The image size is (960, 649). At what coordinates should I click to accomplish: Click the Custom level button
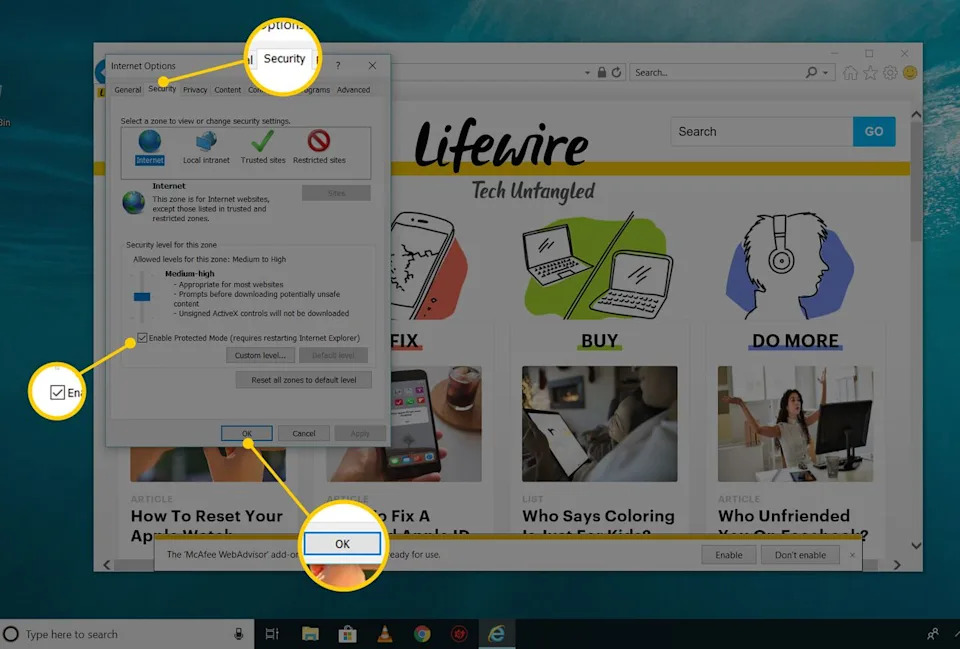tap(260, 355)
